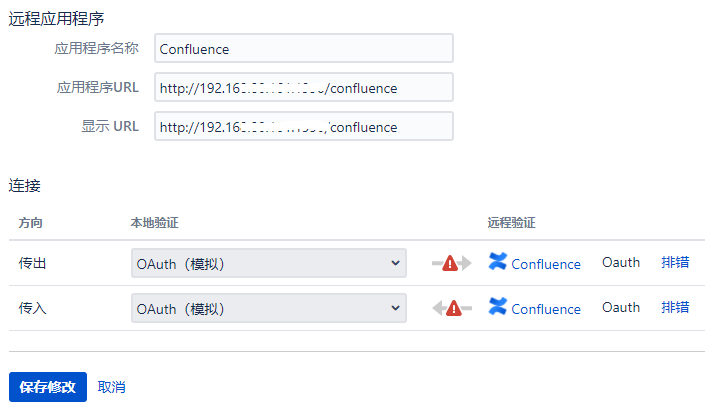Open the outgoing (传出) local authentication dropdown
Screen dimensions: 705x415
pyautogui.click(x=268, y=263)
